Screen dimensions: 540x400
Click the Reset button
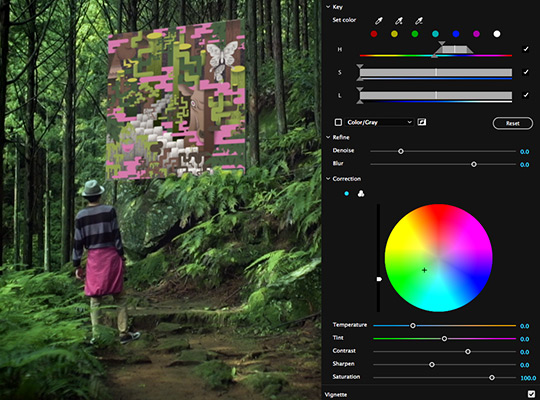tap(513, 123)
